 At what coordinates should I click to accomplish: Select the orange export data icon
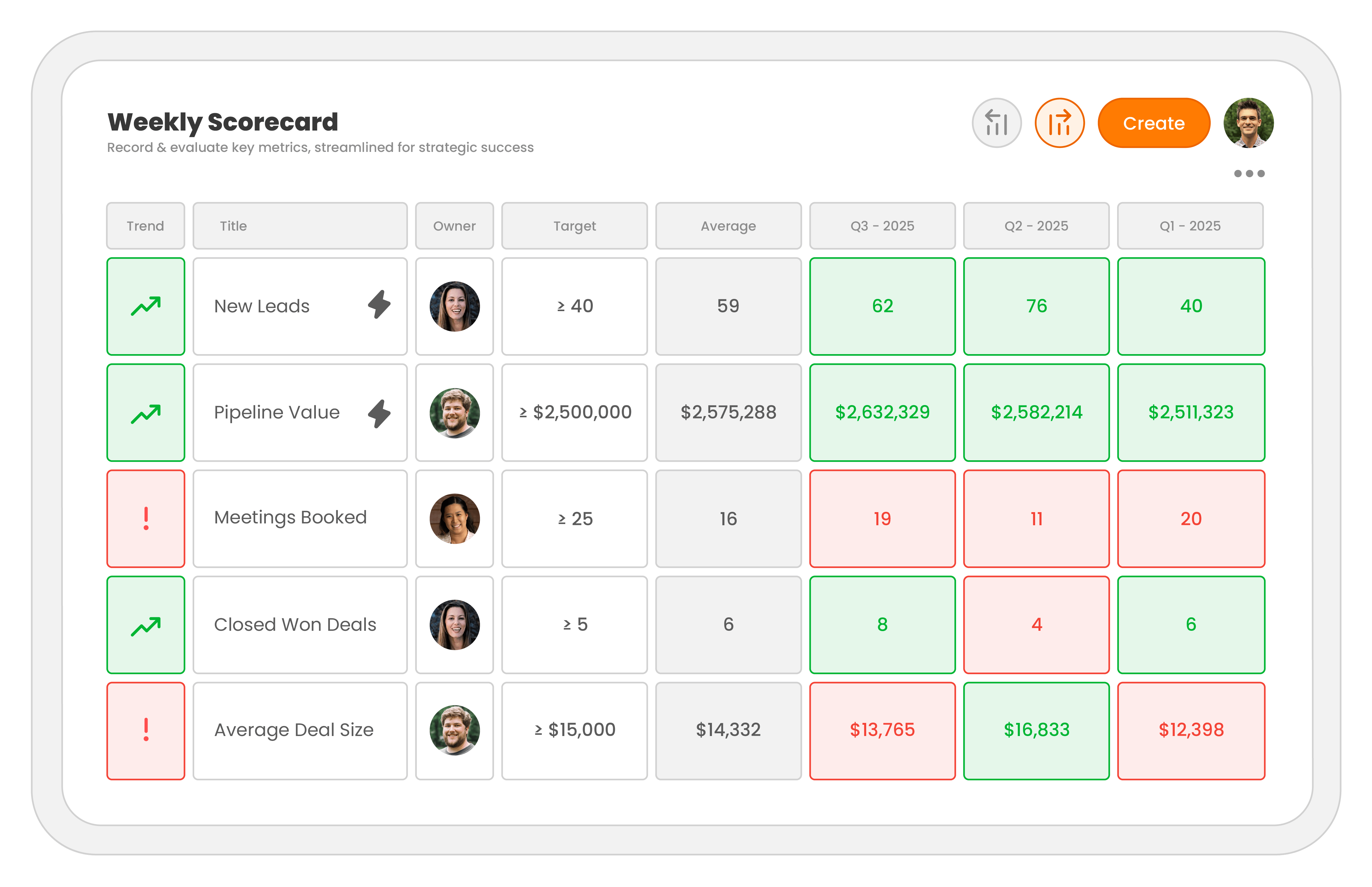coord(1059,123)
